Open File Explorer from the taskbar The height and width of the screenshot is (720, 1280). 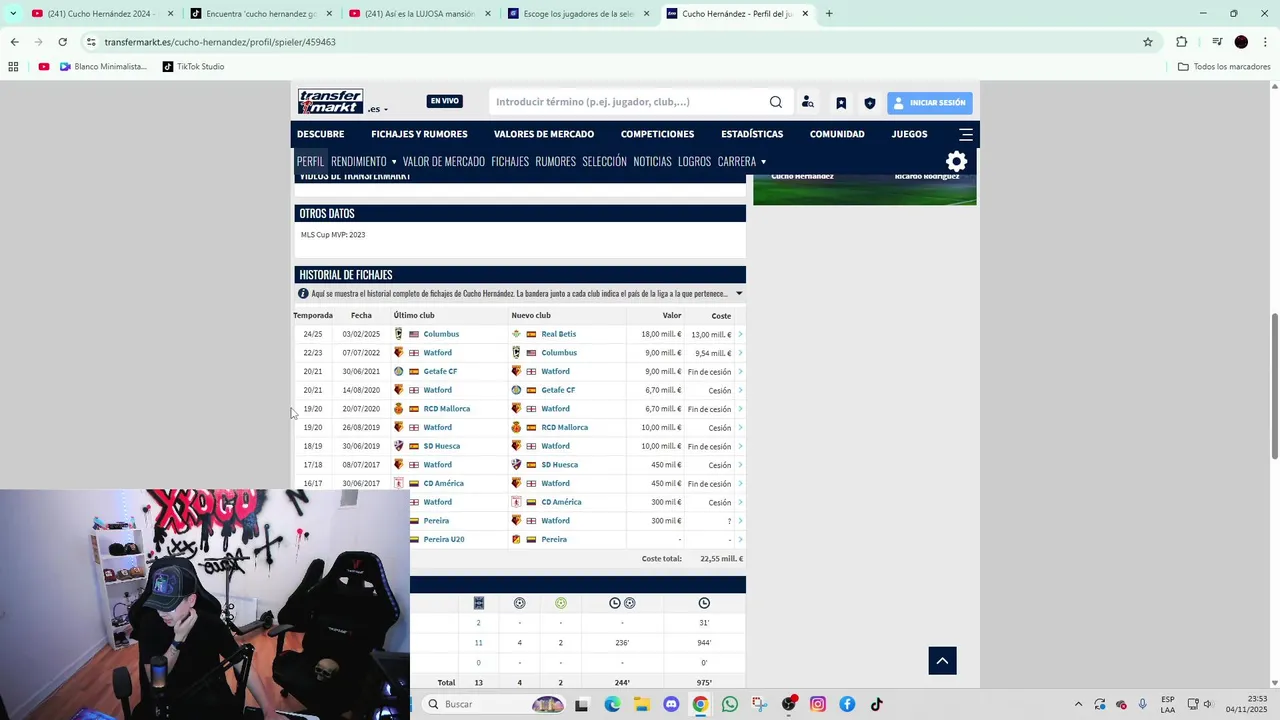[x=641, y=704]
